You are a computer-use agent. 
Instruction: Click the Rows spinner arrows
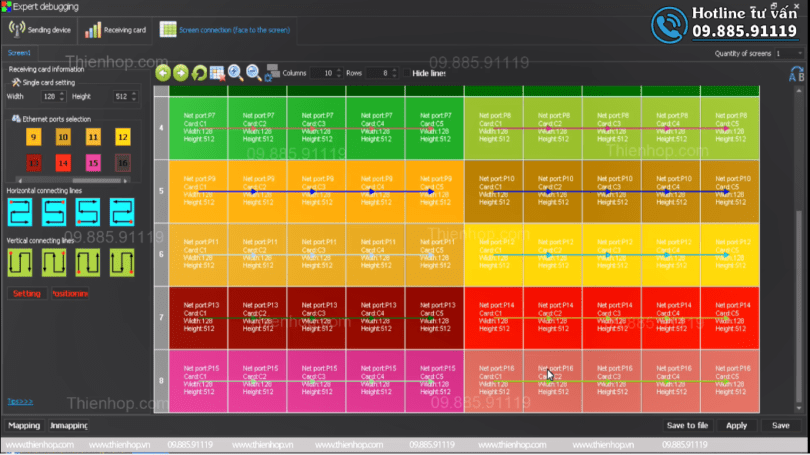(394, 73)
